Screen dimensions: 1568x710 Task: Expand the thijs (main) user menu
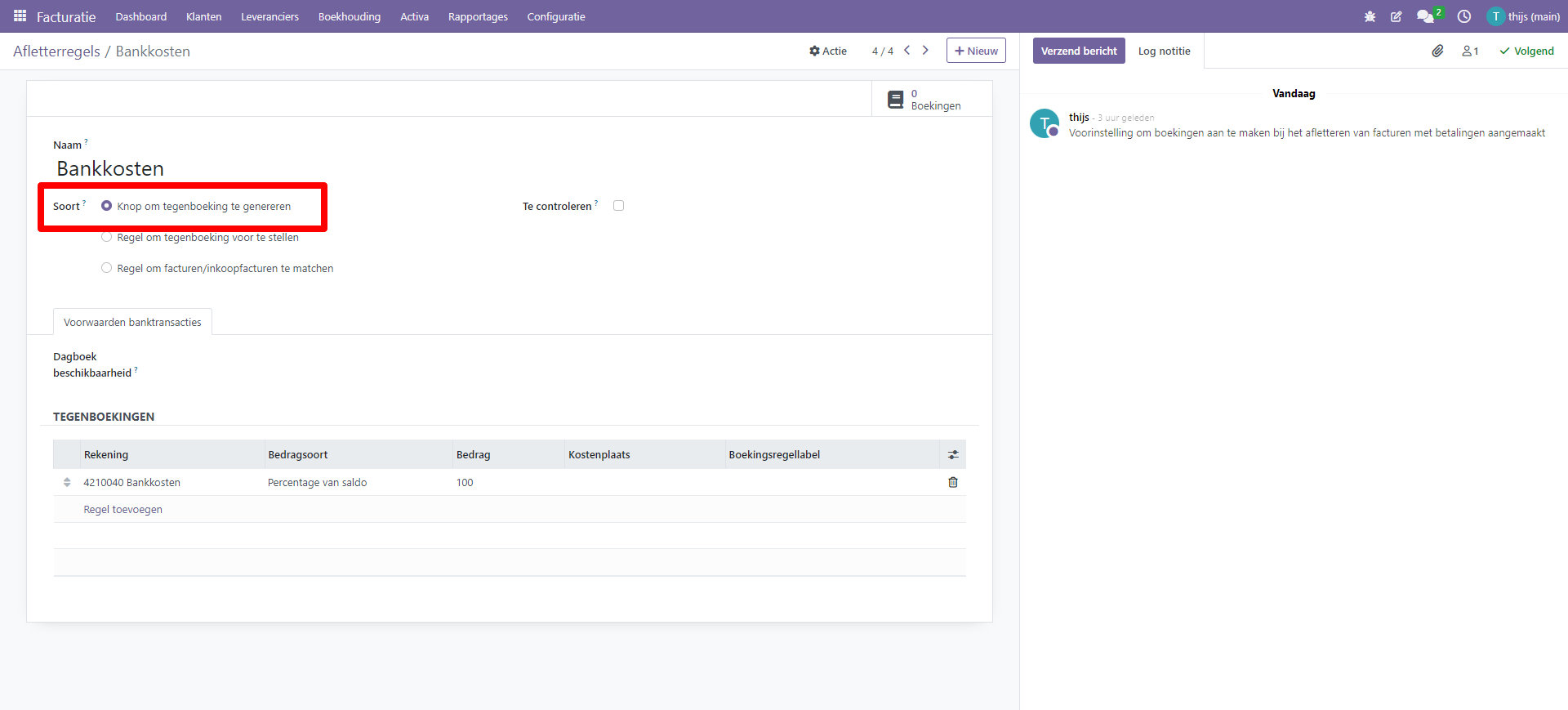[1524, 16]
